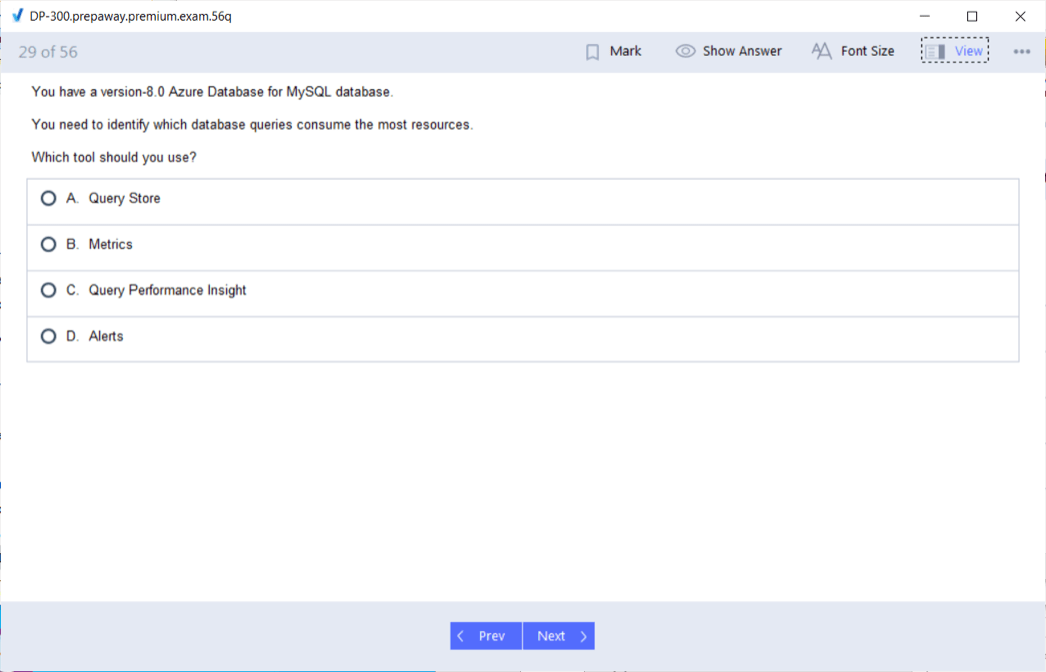Select radio option B Metrics

point(48,244)
